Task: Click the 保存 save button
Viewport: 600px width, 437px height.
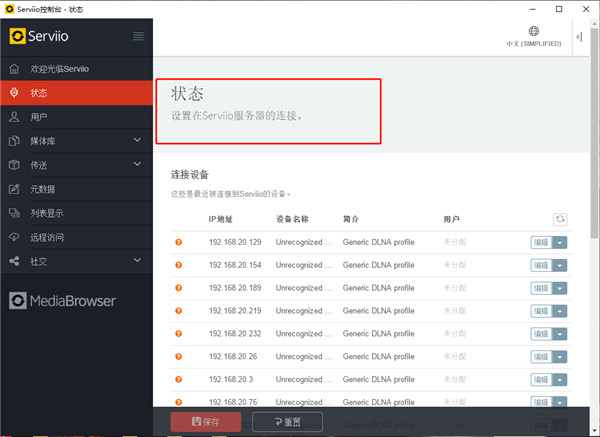Action: (206, 421)
